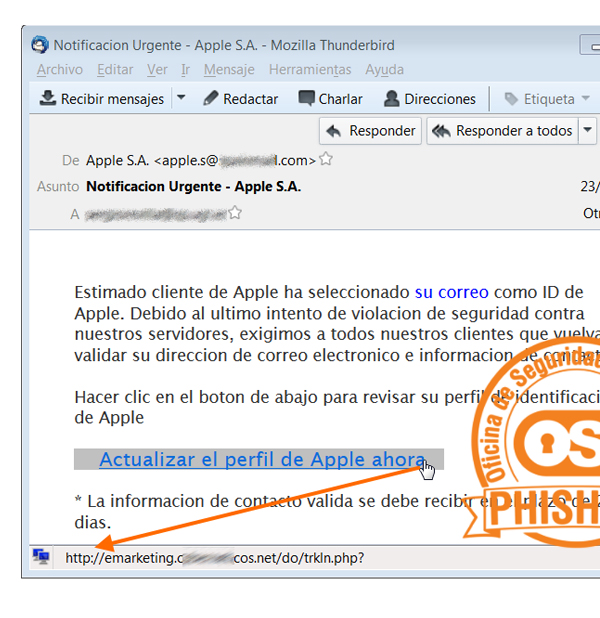
Task: Click the status bar URL text emarketing
Action: (215, 558)
